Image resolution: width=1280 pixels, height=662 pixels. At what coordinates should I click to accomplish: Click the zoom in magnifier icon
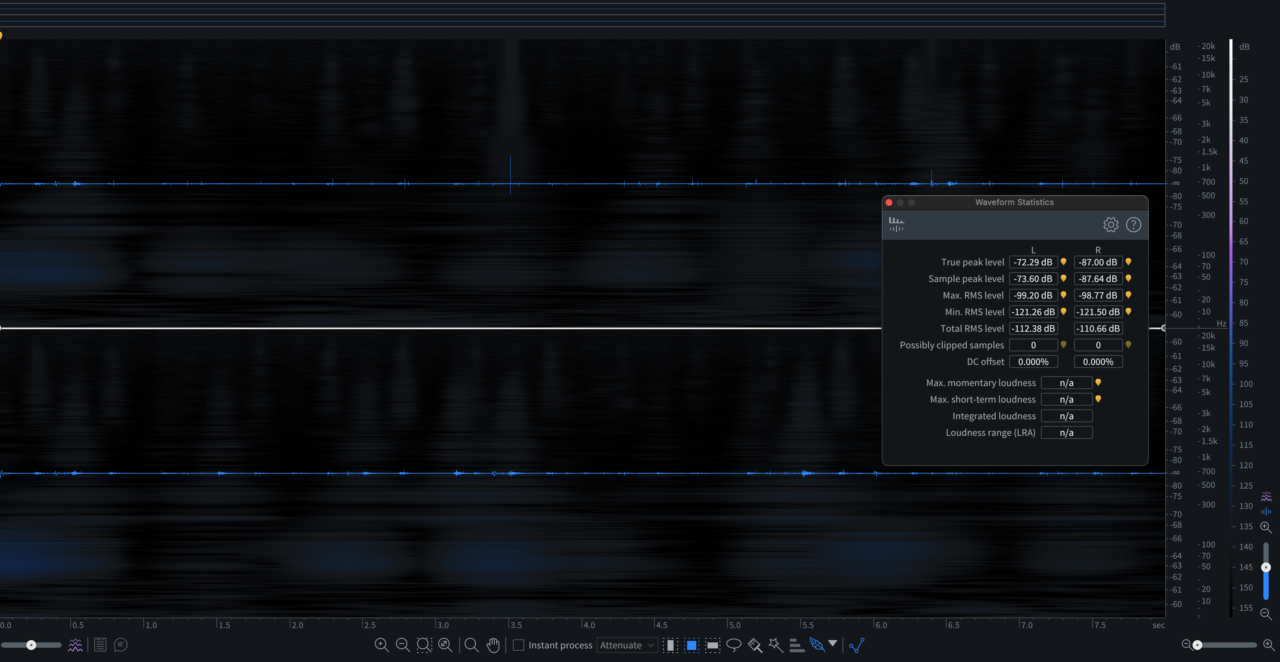381,645
